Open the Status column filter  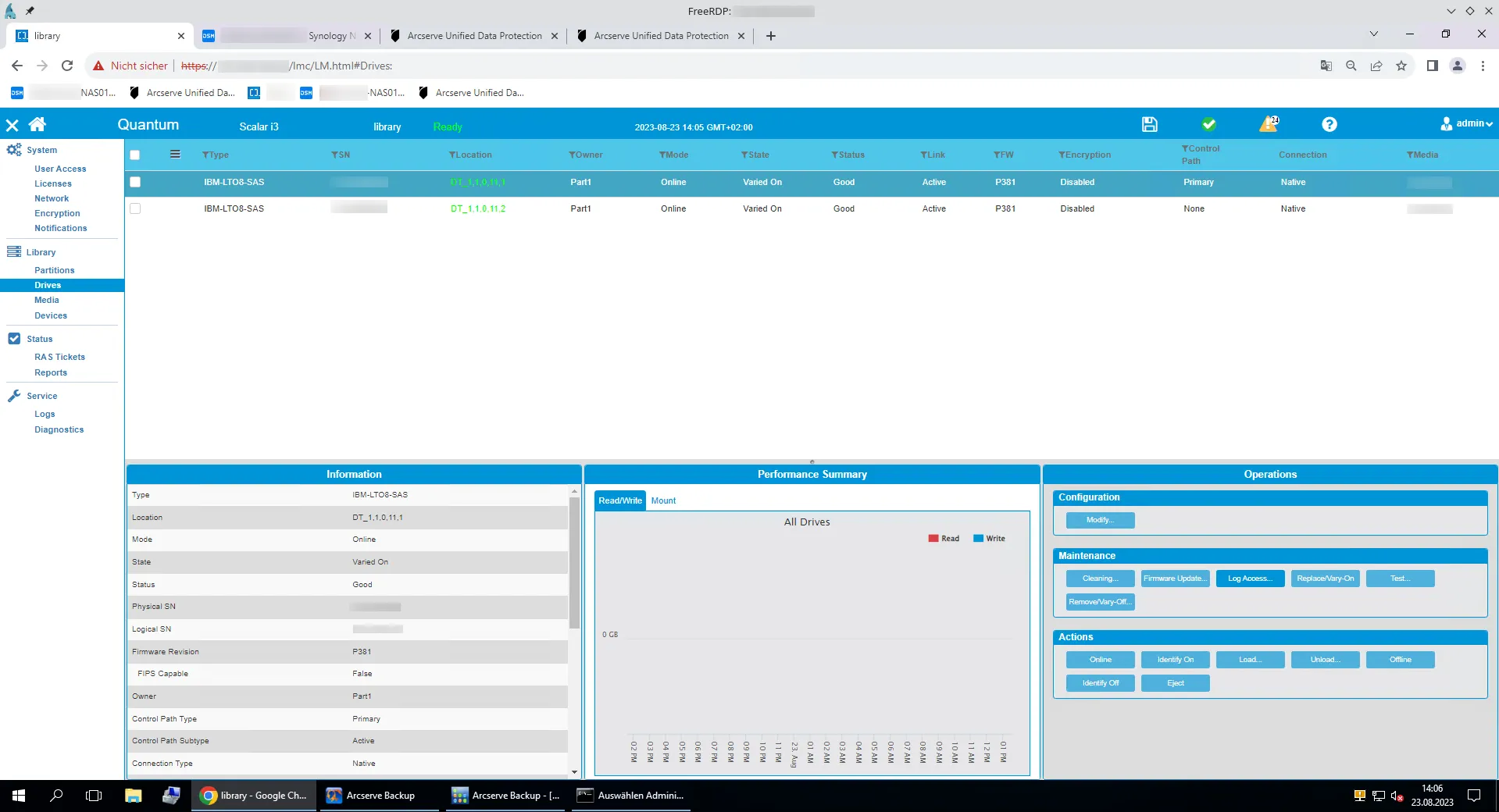(834, 155)
